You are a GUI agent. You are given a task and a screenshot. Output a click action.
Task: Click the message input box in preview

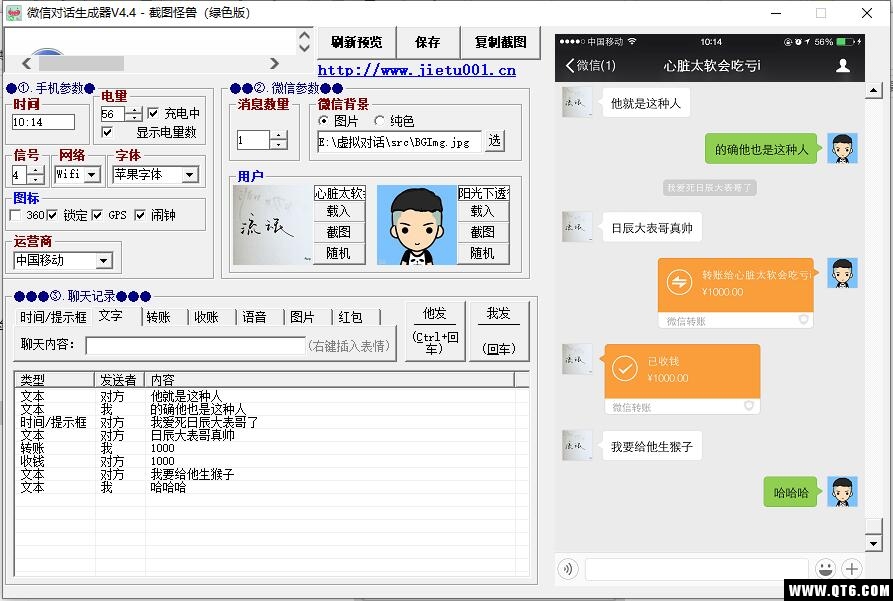696,569
